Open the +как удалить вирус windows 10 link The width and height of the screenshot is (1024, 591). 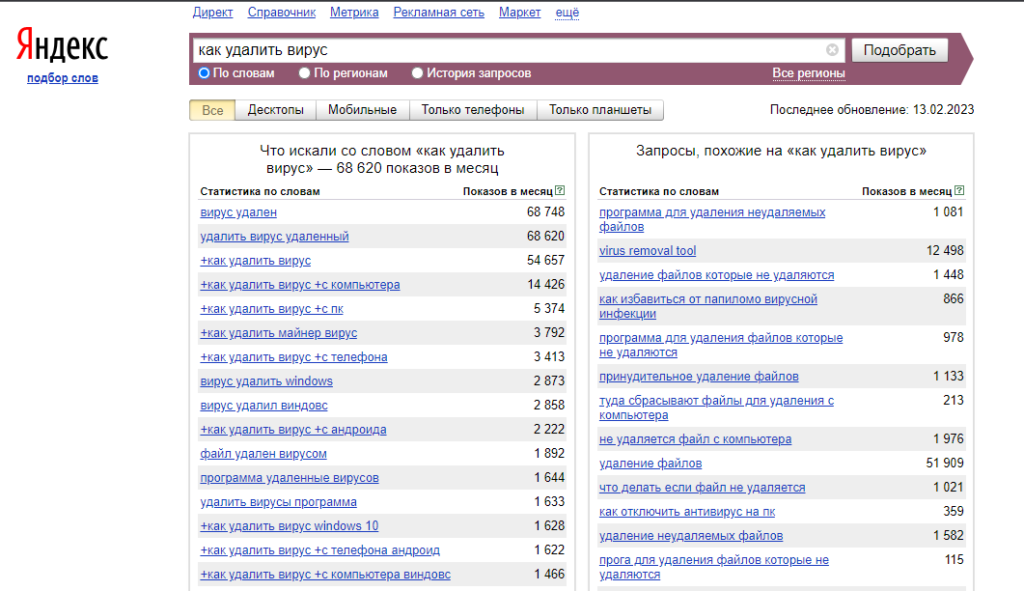coord(289,526)
